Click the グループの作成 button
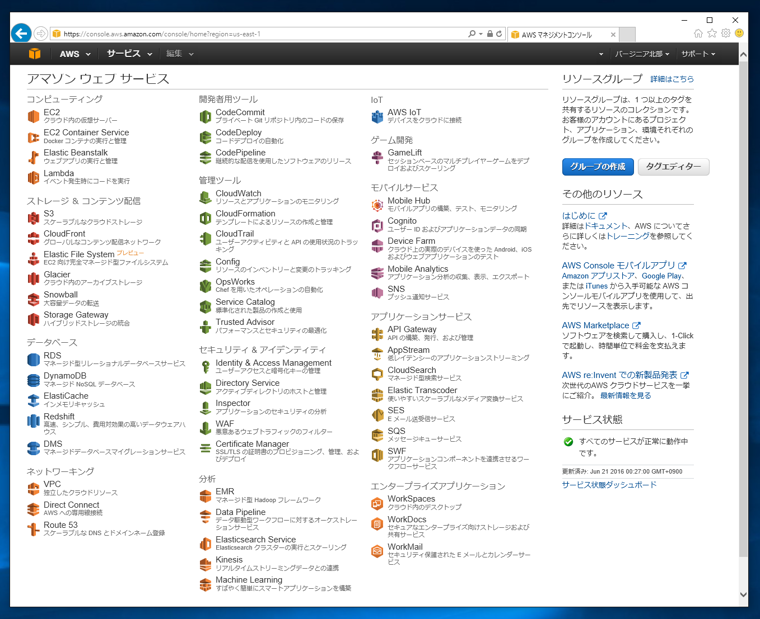760x619 pixels. click(x=598, y=167)
